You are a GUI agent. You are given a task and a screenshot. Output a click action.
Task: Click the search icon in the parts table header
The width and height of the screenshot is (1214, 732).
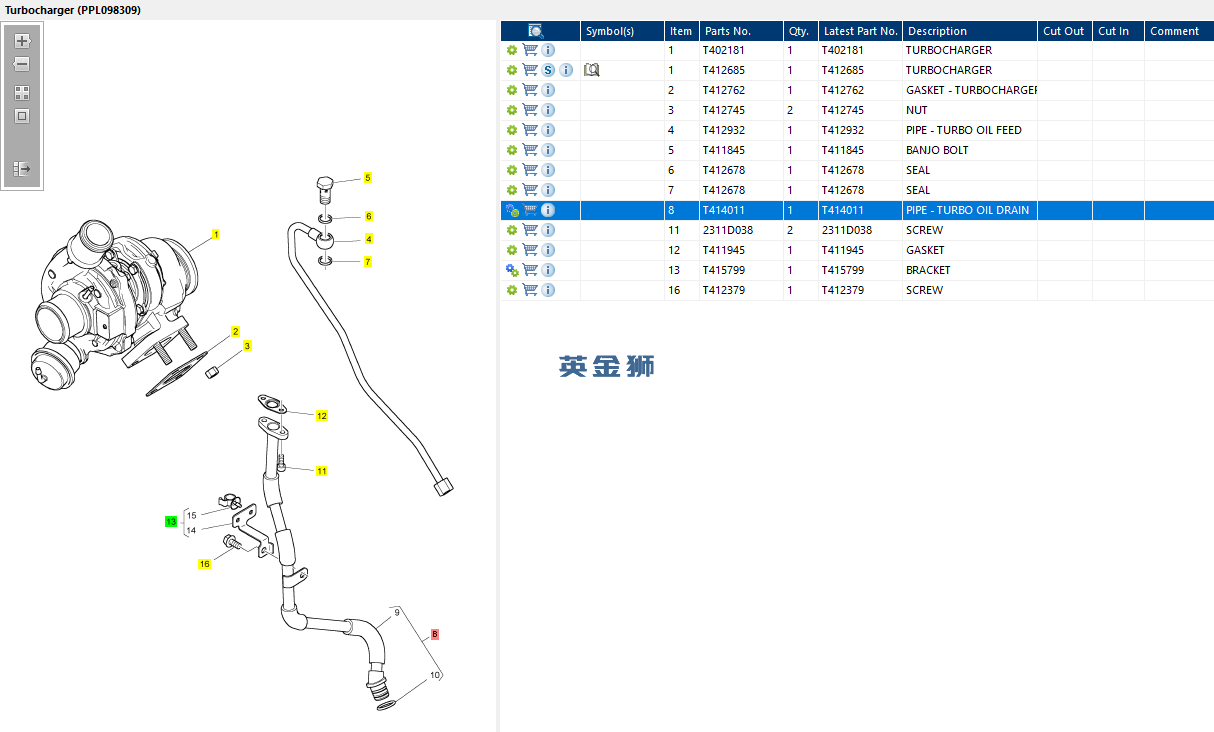click(536, 31)
